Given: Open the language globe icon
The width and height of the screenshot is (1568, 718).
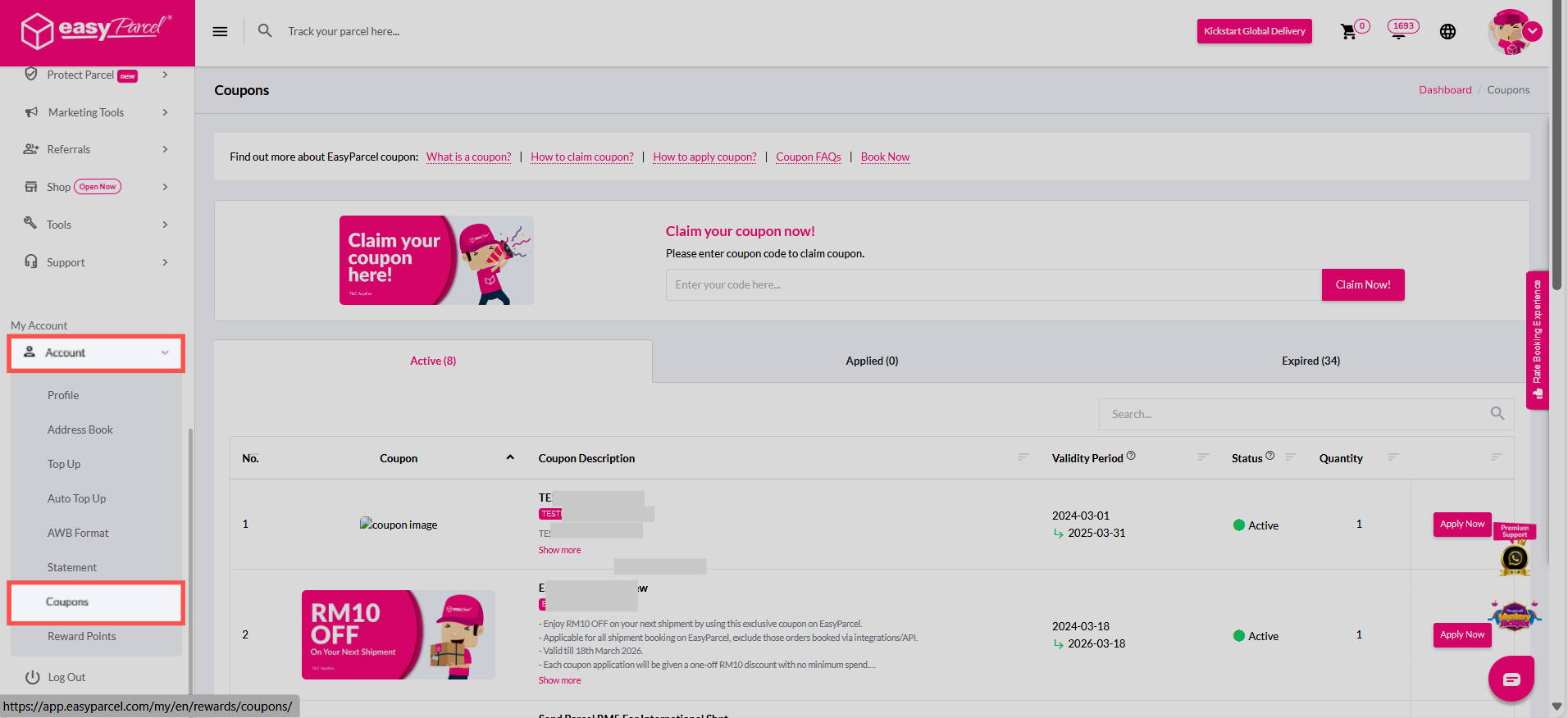Looking at the screenshot, I should click(x=1447, y=31).
